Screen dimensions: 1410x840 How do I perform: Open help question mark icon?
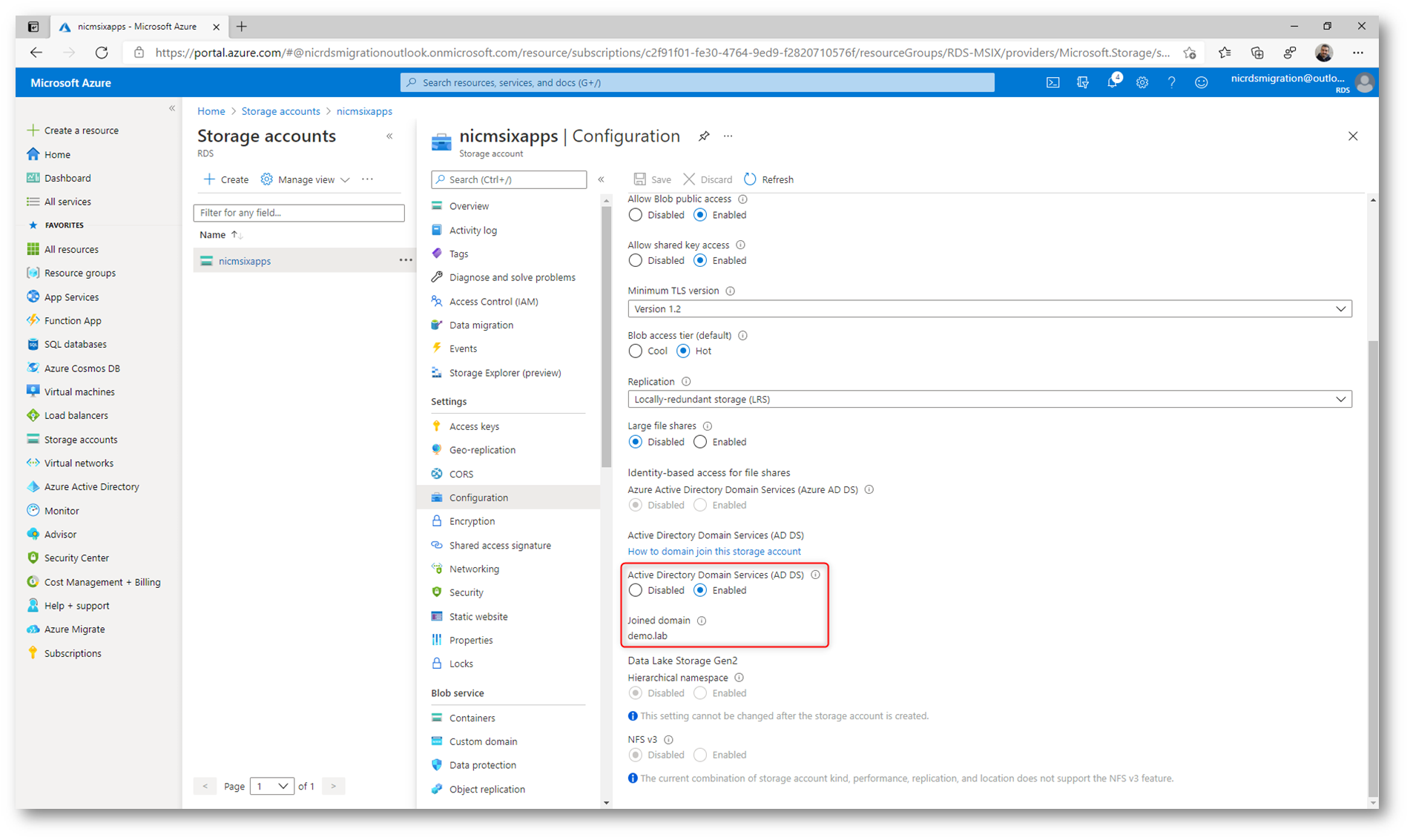pyautogui.click(x=1172, y=82)
